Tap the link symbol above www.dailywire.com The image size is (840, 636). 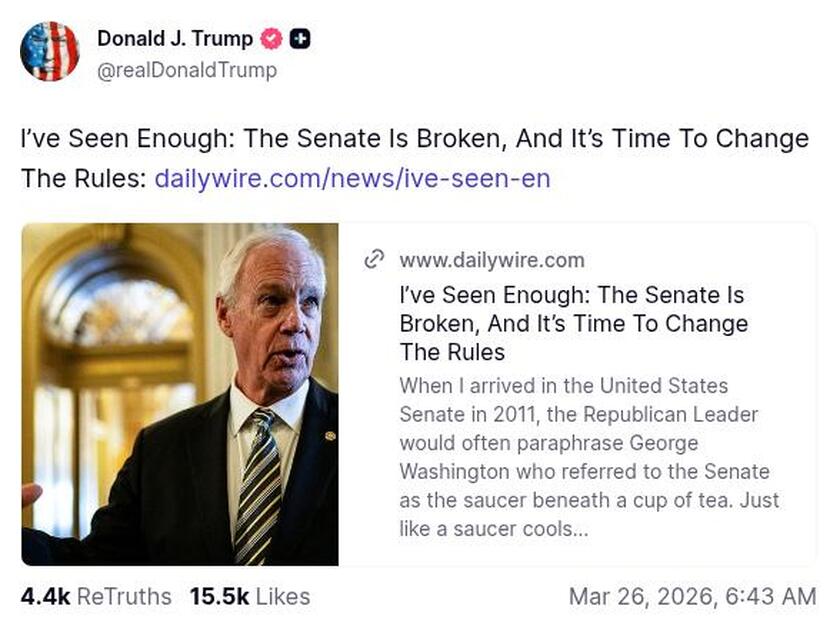[375, 259]
